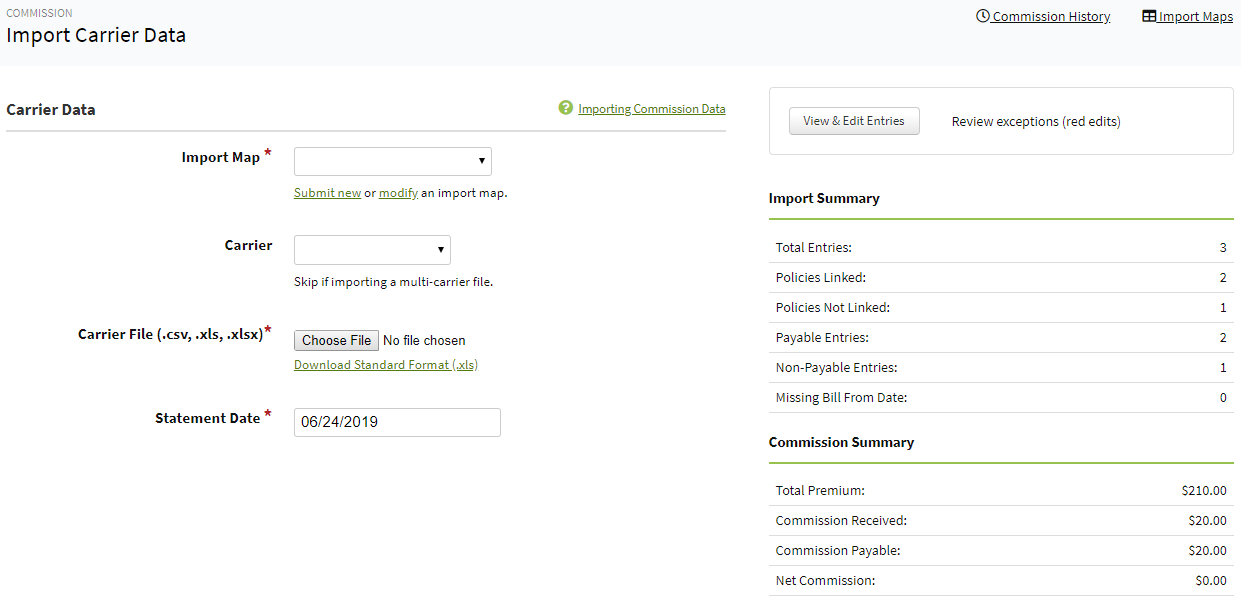The width and height of the screenshot is (1241, 603).
Task: Follow the Importing Commission Data help link
Action: coord(651,108)
